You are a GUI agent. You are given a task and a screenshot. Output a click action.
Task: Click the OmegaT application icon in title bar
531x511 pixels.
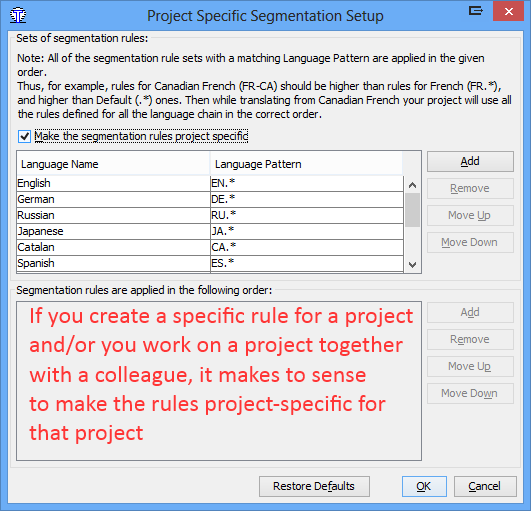(18, 15)
